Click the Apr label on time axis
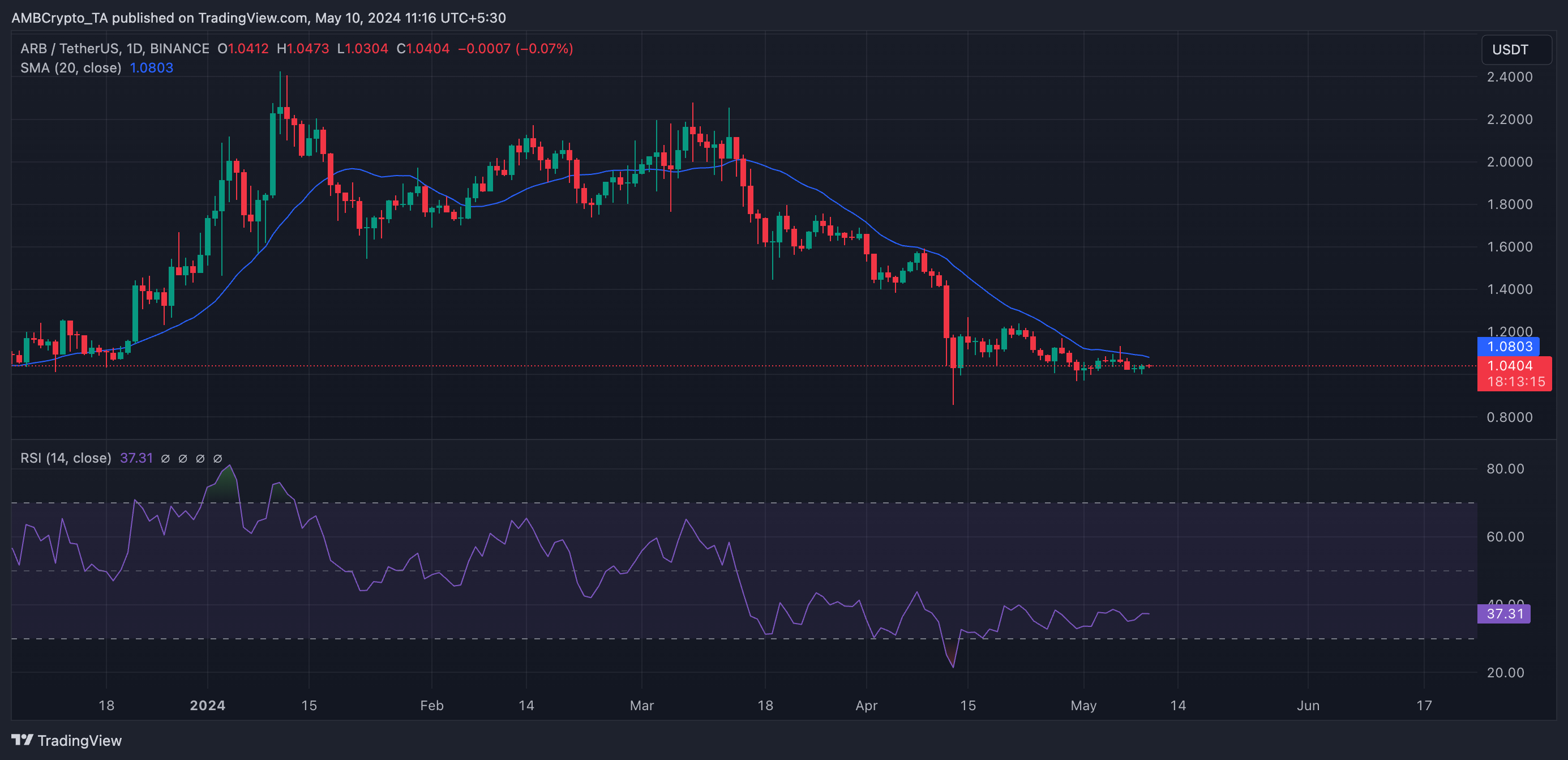1568x760 pixels. click(x=866, y=706)
